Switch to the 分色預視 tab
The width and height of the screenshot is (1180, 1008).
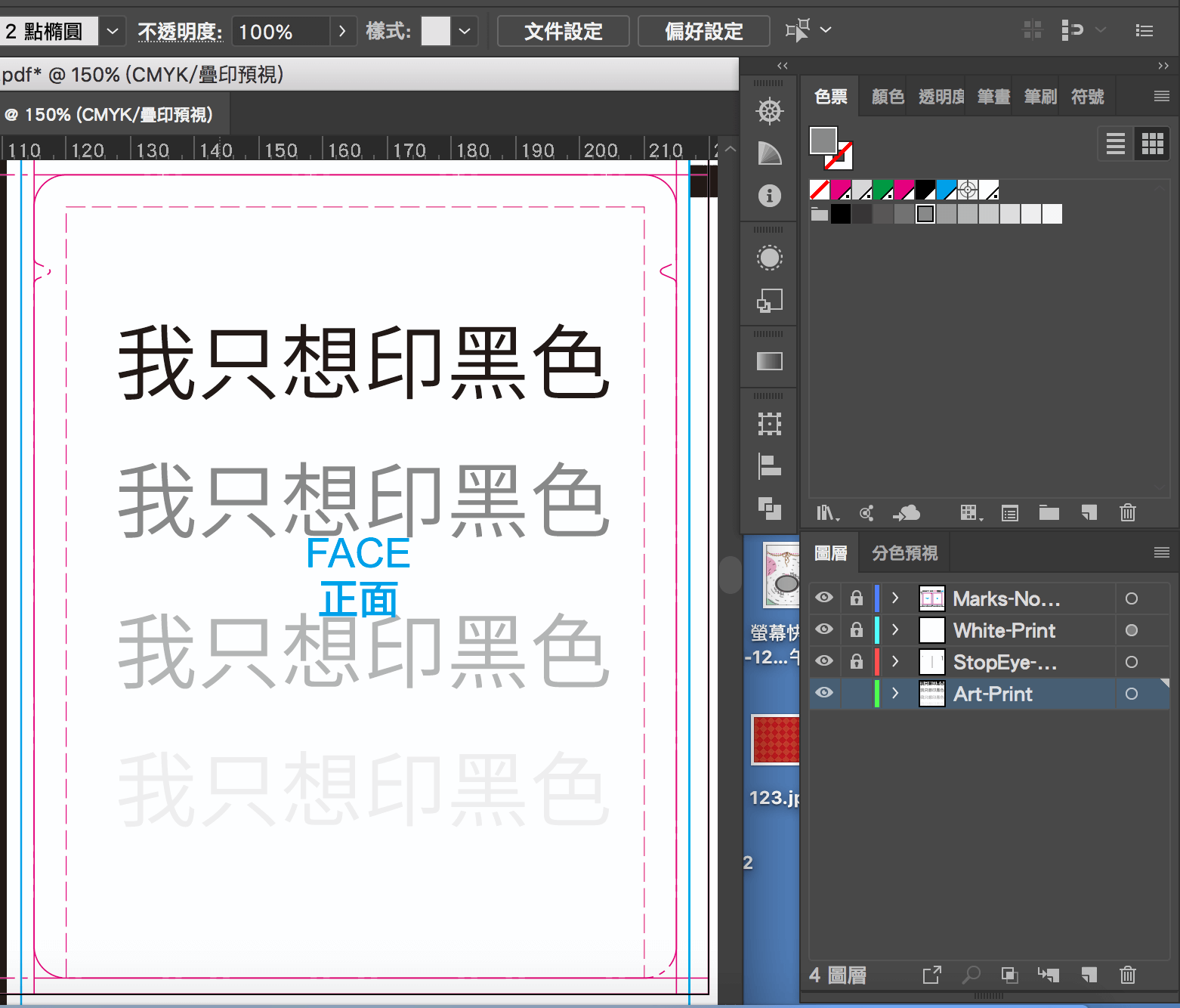[904, 552]
